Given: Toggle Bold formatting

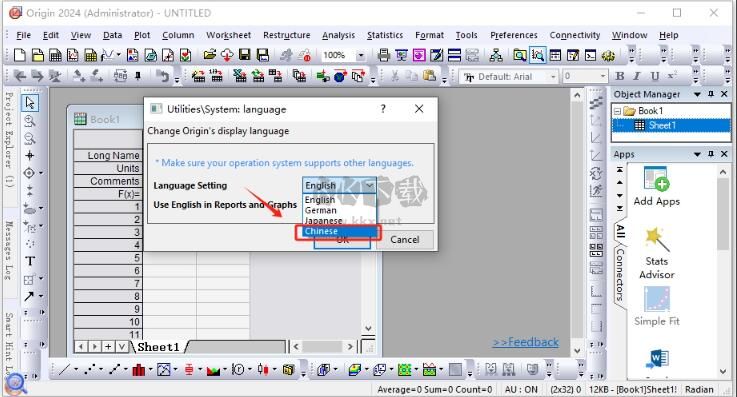Looking at the screenshot, I should click(x=620, y=76).
